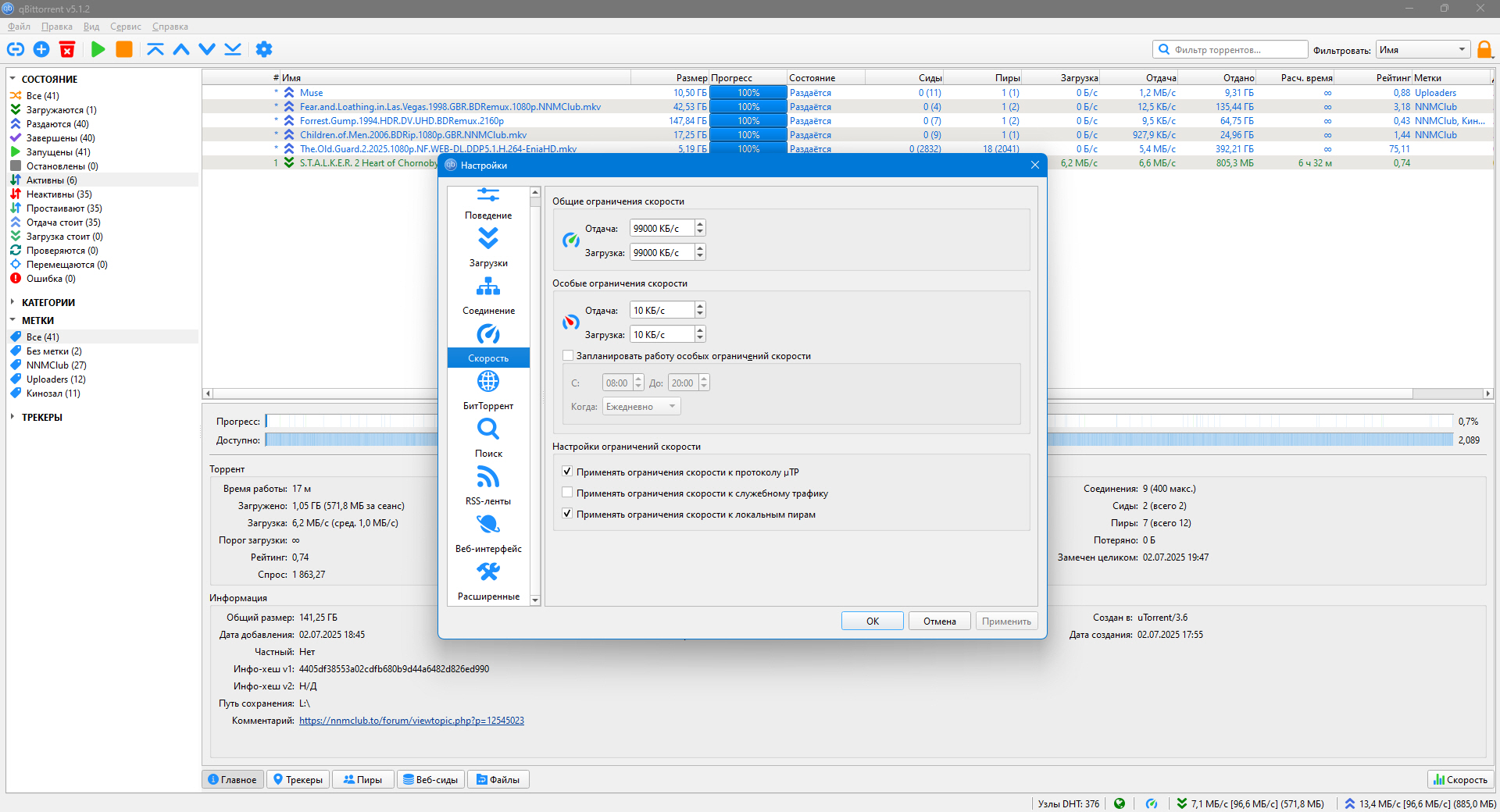
Task: Switch to the Пиры tab
Action: click(x=362, y=779)
